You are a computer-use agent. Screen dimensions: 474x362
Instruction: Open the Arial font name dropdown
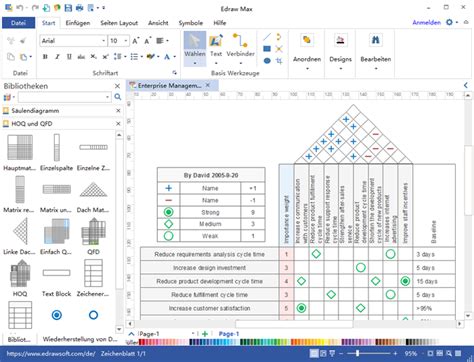tap(103, 41)
